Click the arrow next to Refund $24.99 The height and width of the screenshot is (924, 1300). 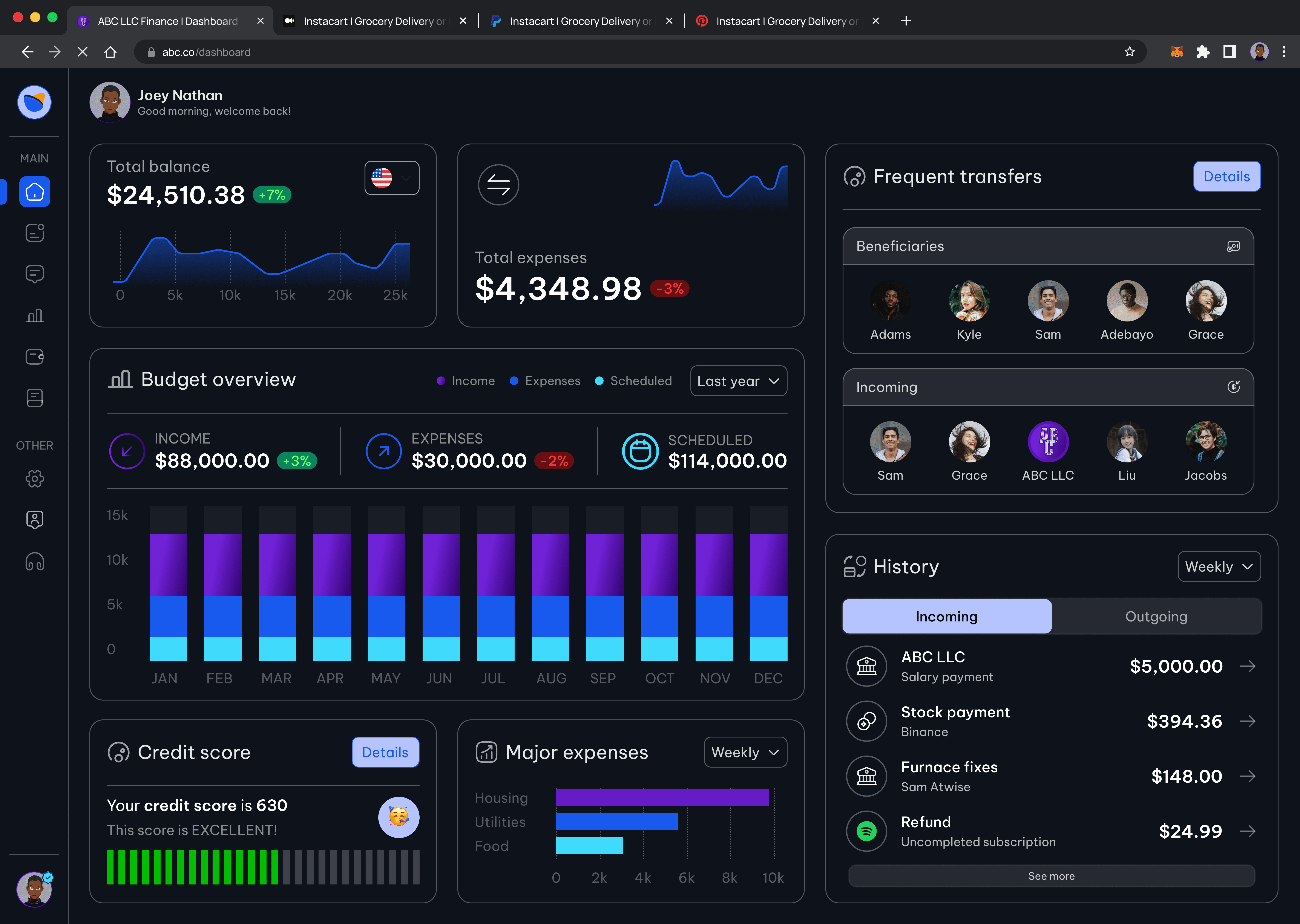[1248, 831]
